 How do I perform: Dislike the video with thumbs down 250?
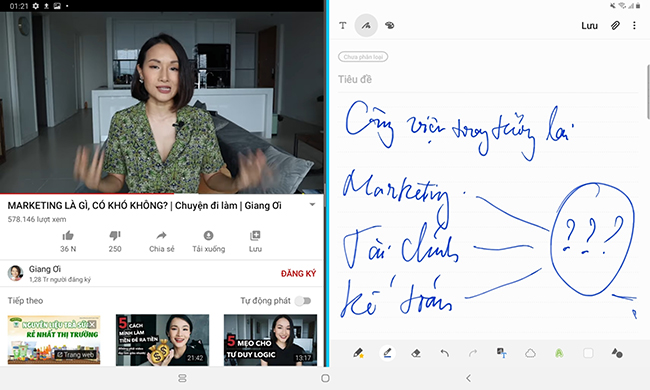115,242
